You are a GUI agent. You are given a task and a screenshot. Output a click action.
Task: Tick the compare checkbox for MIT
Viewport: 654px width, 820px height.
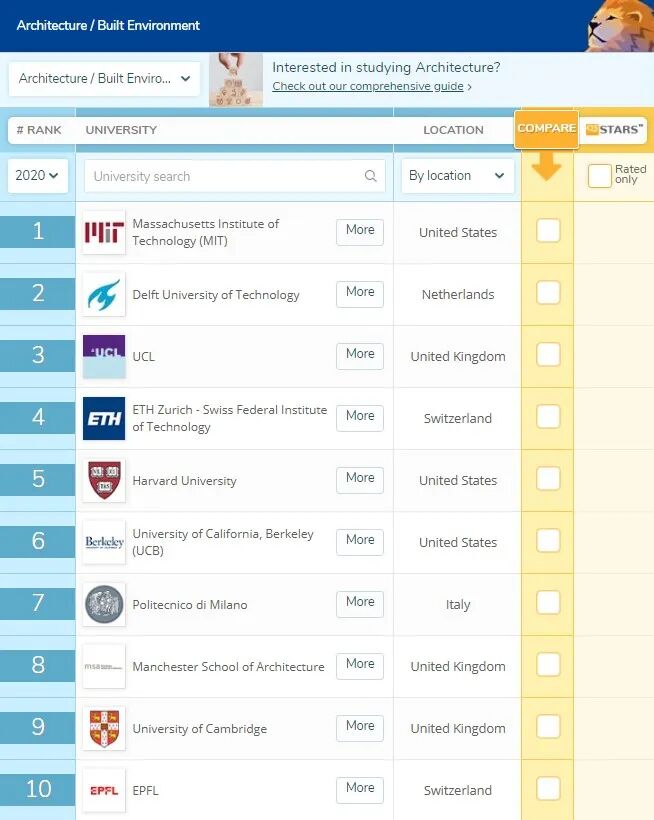coord(548,231)
